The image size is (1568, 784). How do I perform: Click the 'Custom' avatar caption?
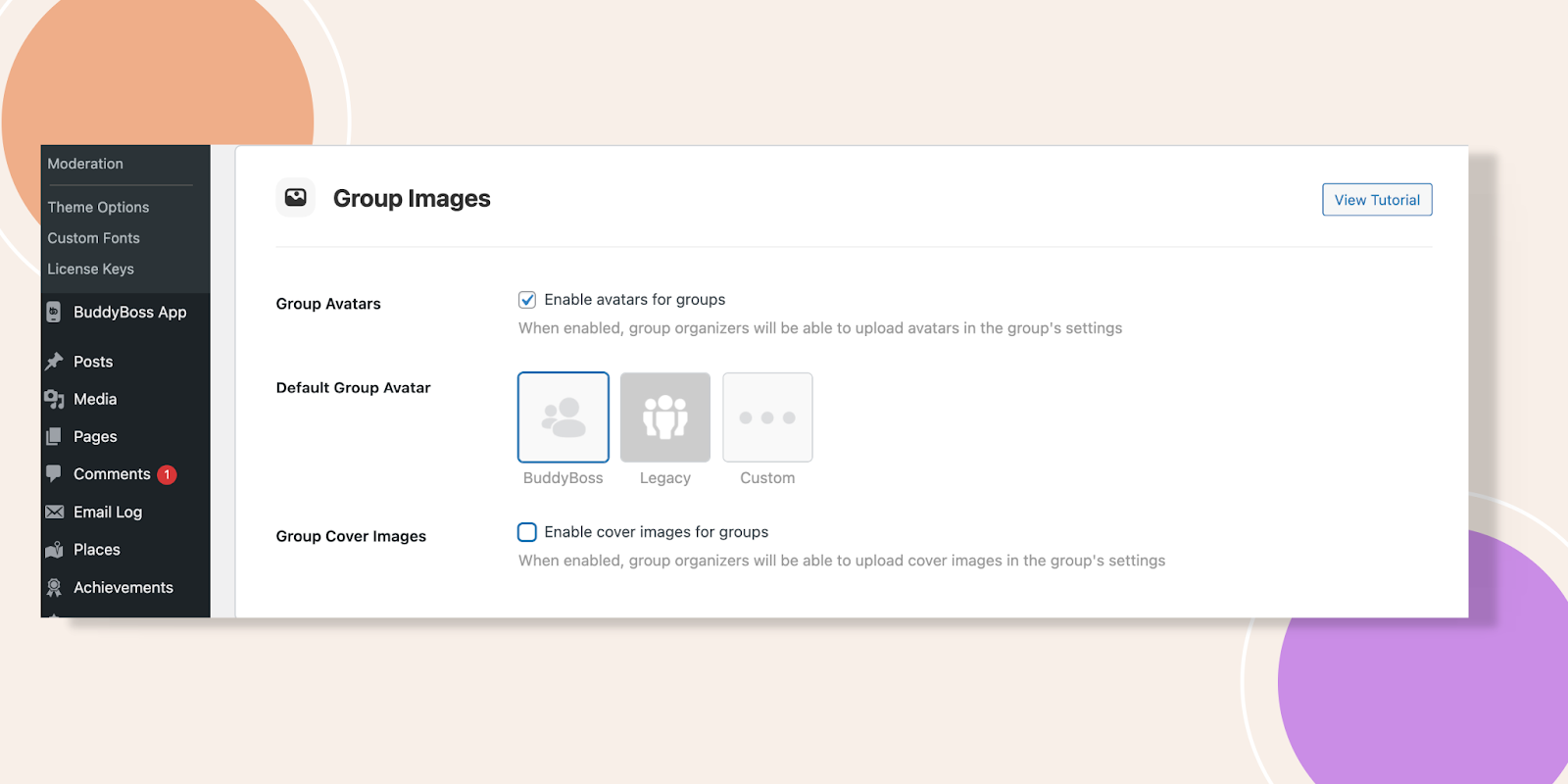(x=767, y=478)
